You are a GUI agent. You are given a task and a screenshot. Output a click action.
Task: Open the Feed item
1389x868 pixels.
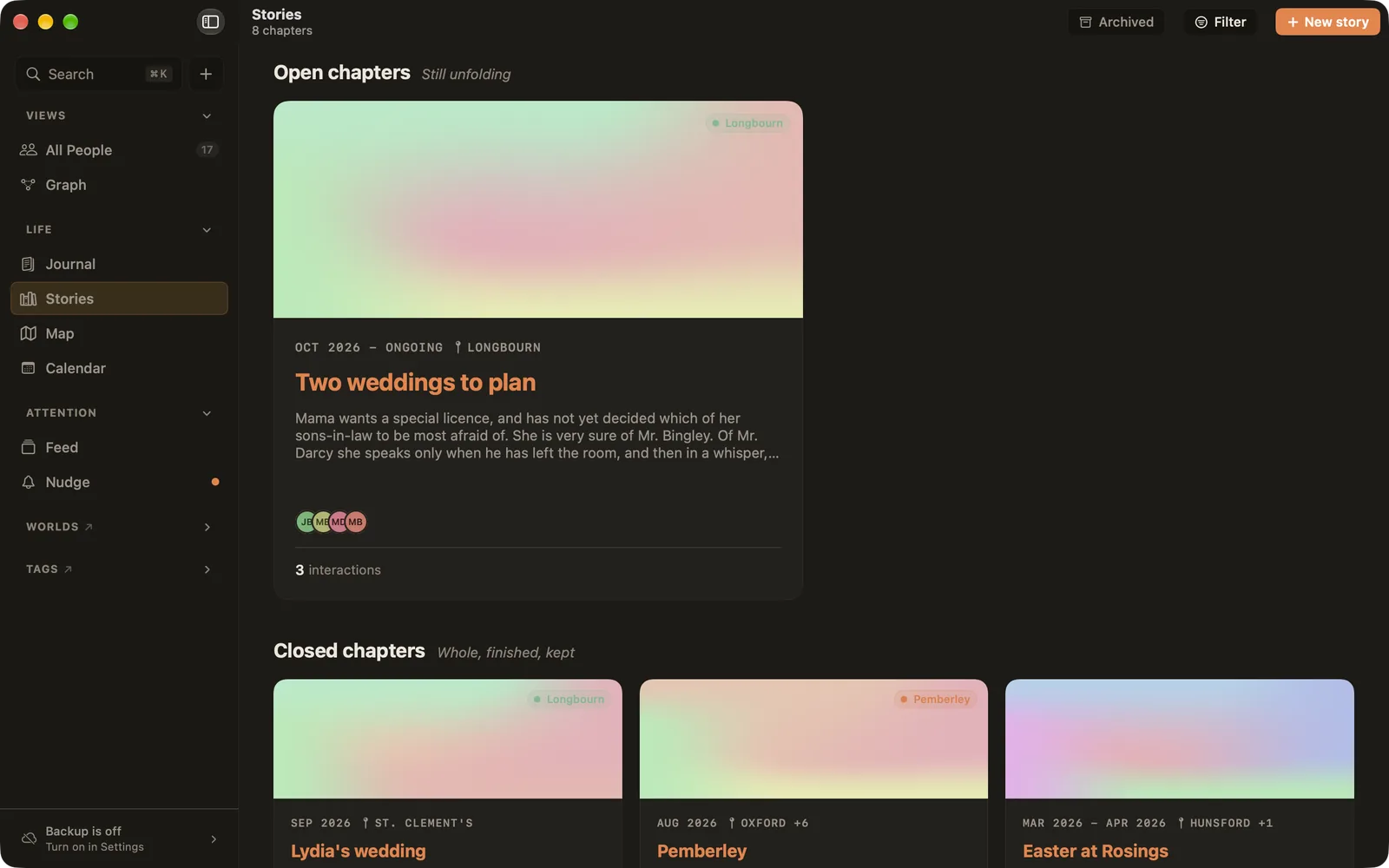click(x=119, y=447)
